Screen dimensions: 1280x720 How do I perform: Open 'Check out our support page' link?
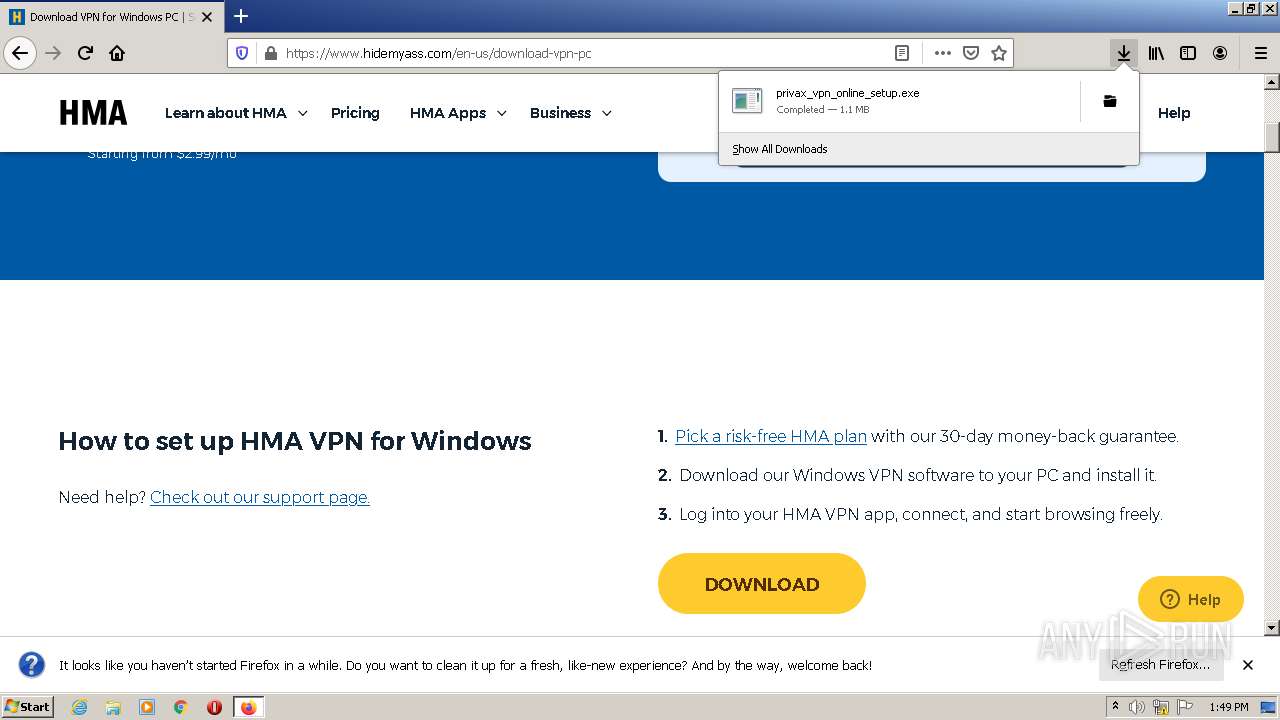coord(260,497)
